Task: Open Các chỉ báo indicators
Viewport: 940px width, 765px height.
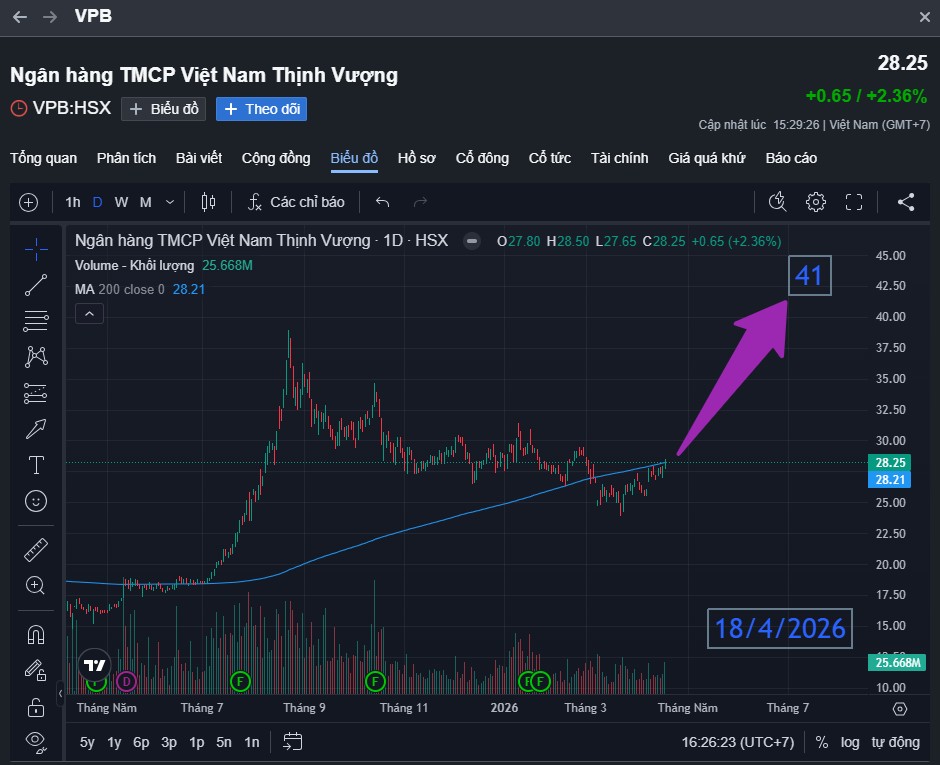Action: [x=296, y=203]
